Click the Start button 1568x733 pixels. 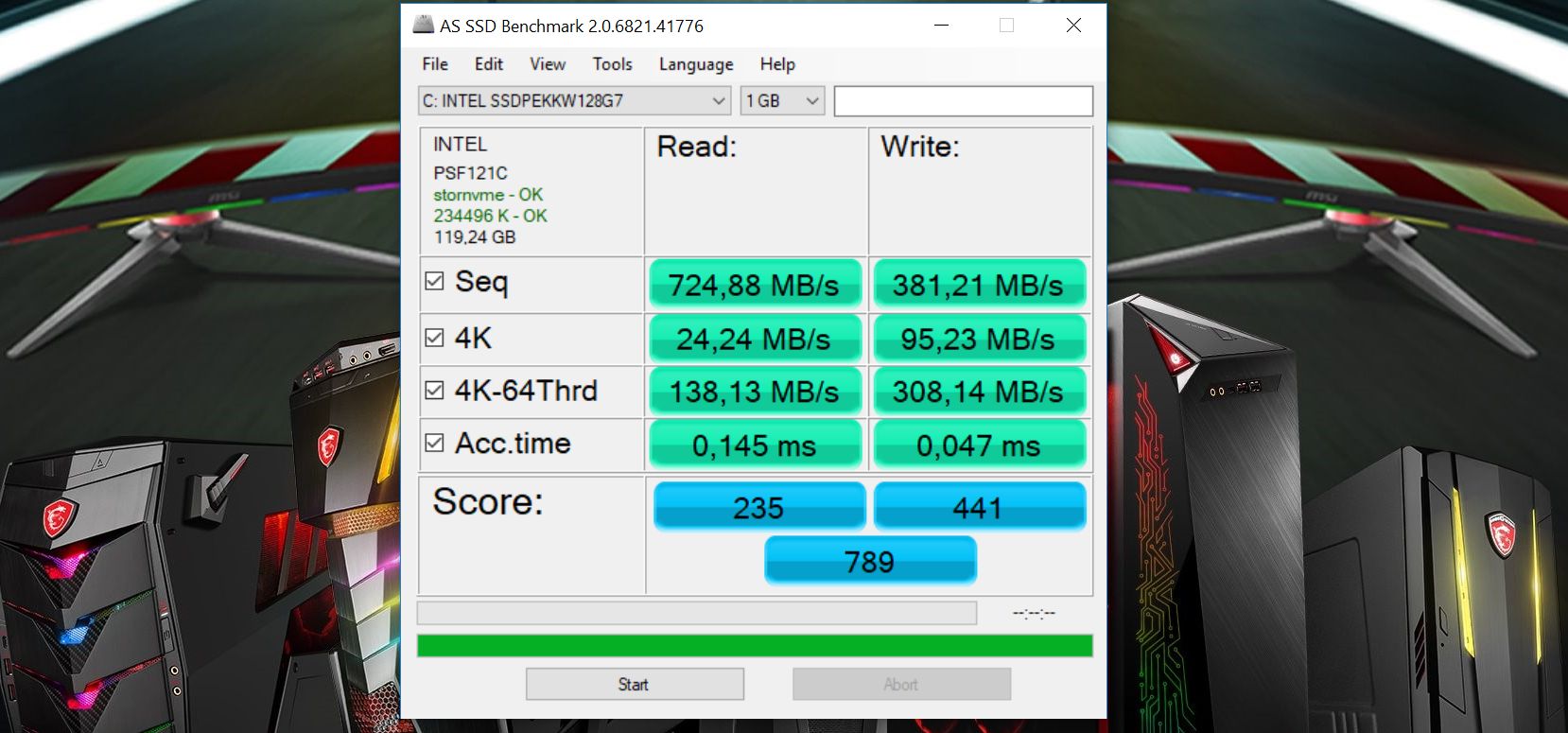click(635, 684)
